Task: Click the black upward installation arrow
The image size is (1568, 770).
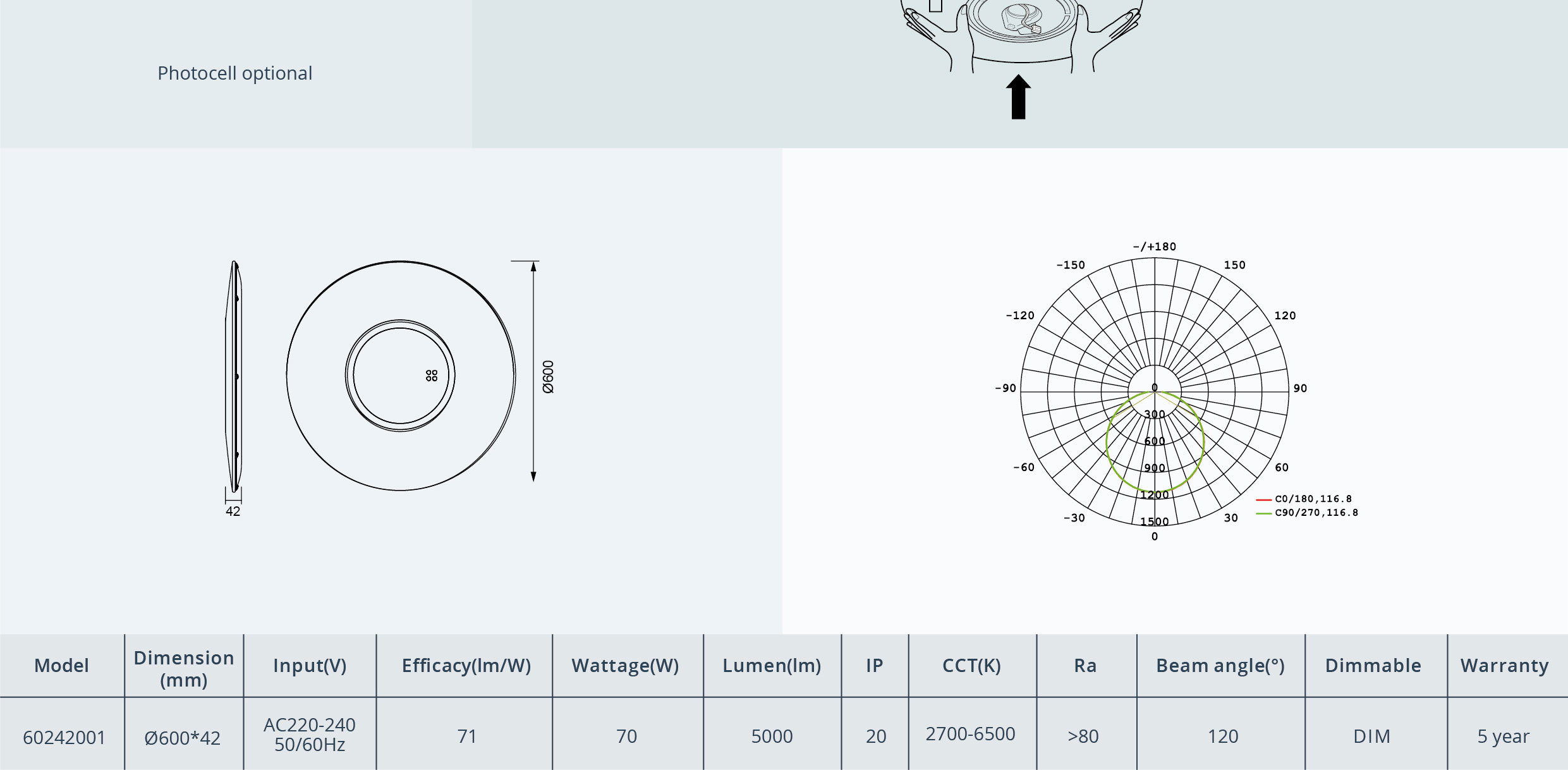Action: click(1018, 97)
